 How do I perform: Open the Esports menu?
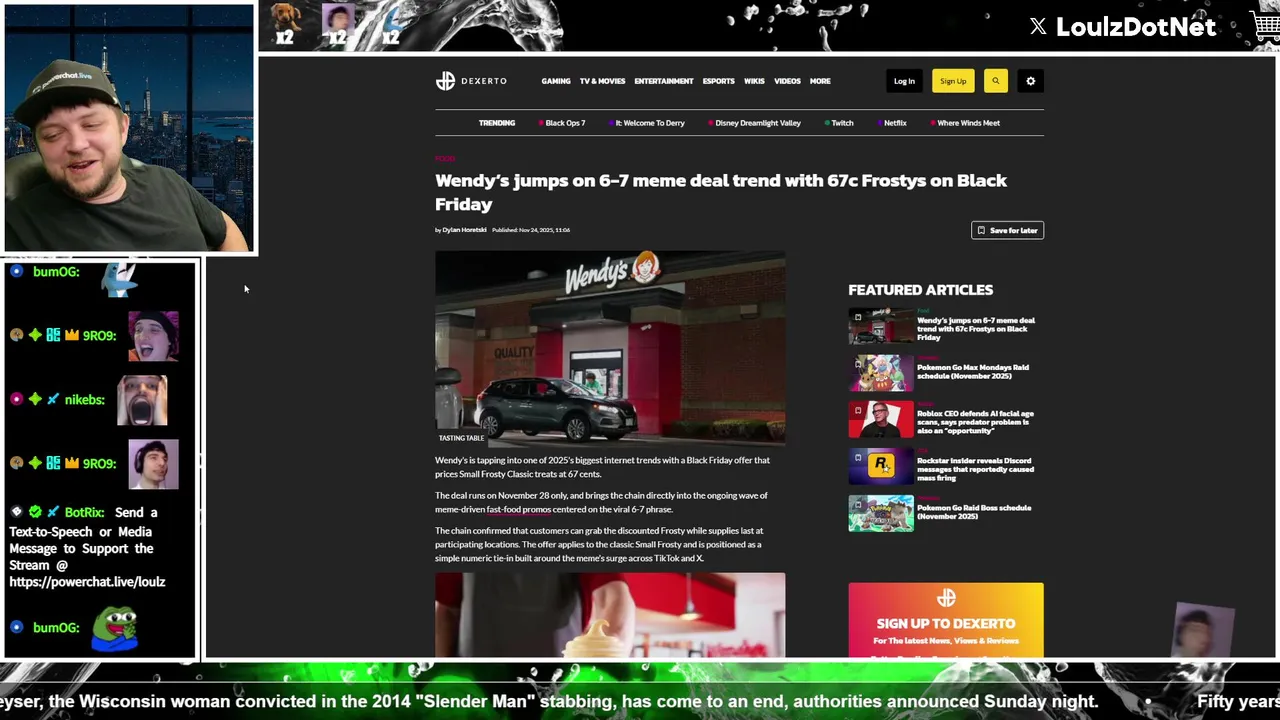click(718, 81)
